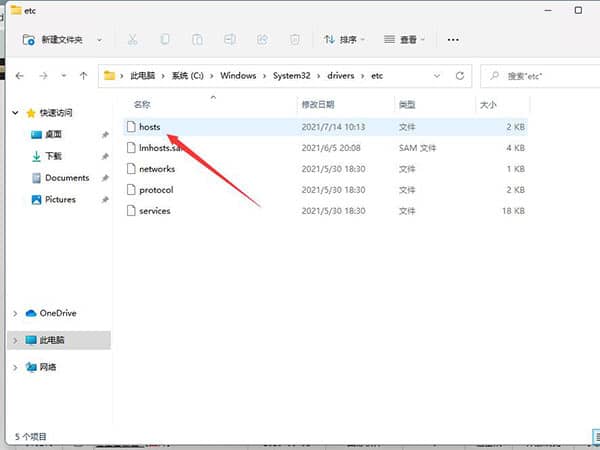Open the 排序 sort dropdown
This screenshot has width=600, height=450.
click(x=344, y=40)
